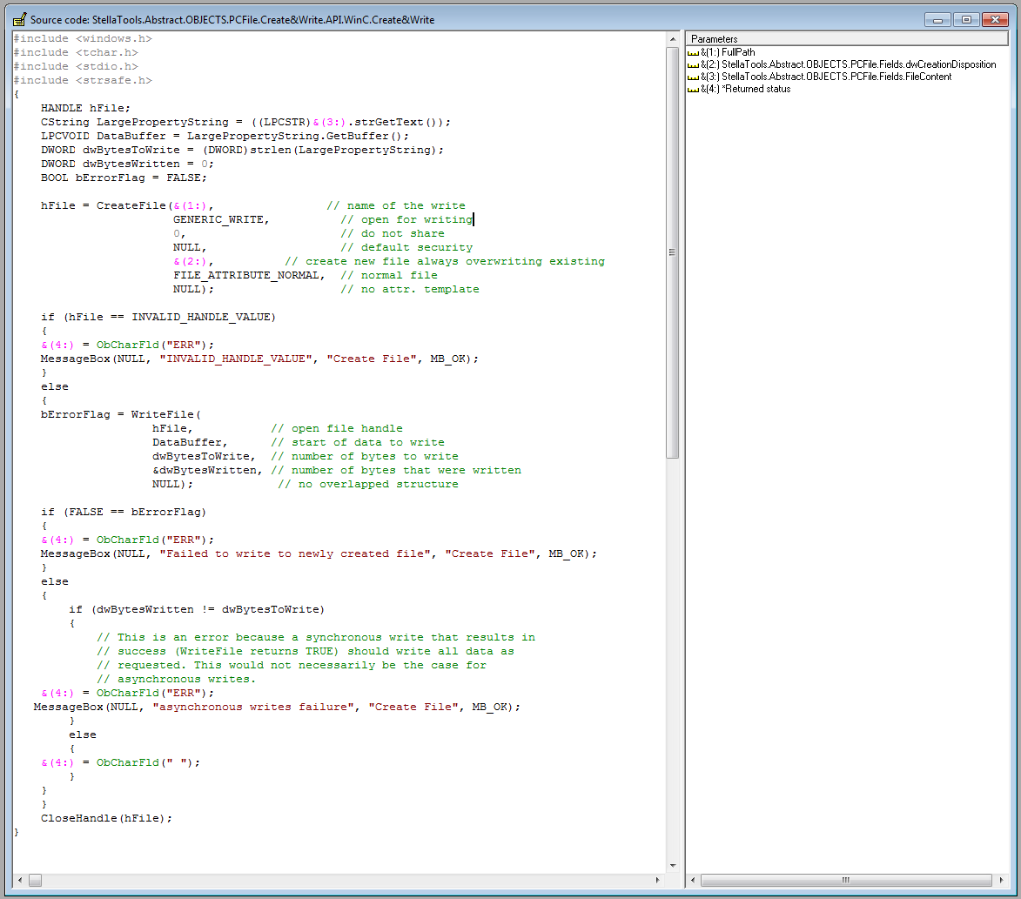Click '&dwBytesWritten,' argument line
This screenshot has width=1021, height=899.
(x=207, y=470)
